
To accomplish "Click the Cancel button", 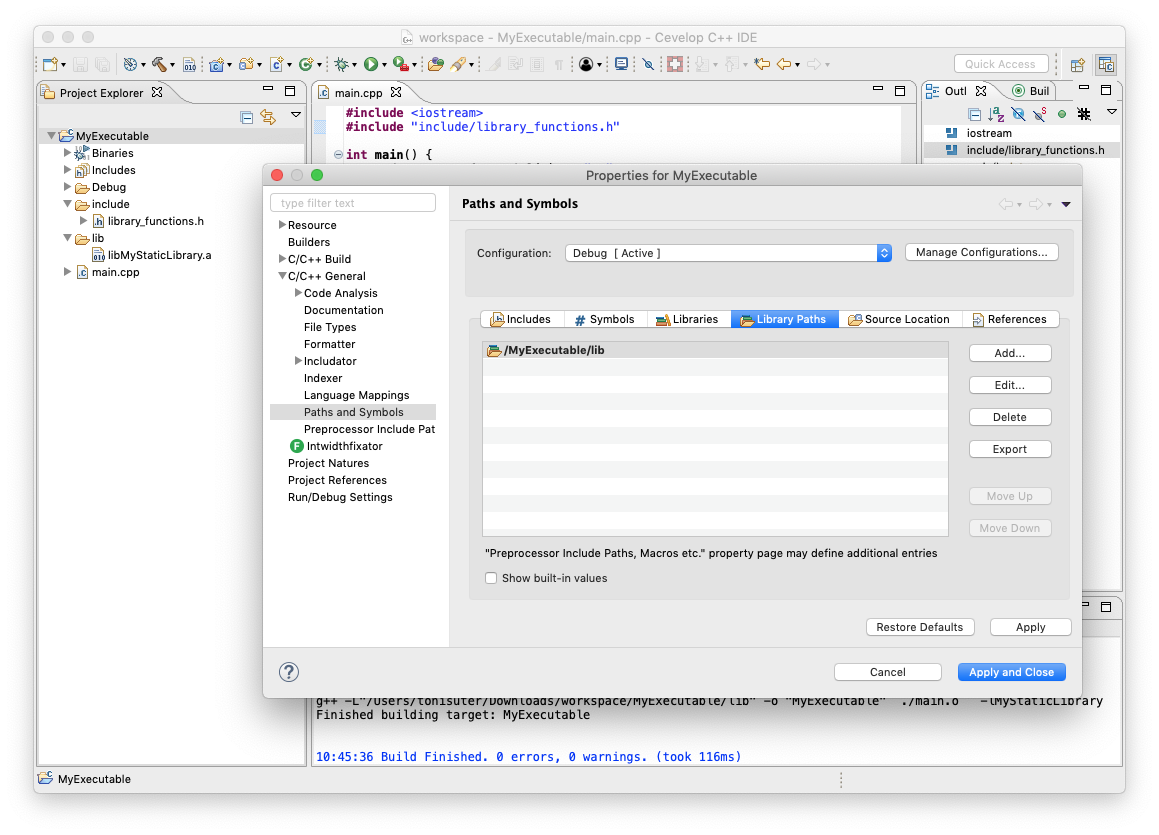I will point(888,672).
